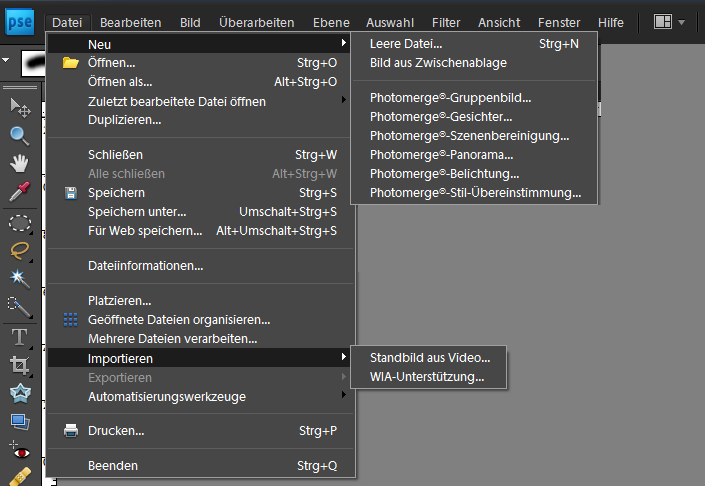Select the Horizontal Type tool
705x486 pixels.
(20, 337)
